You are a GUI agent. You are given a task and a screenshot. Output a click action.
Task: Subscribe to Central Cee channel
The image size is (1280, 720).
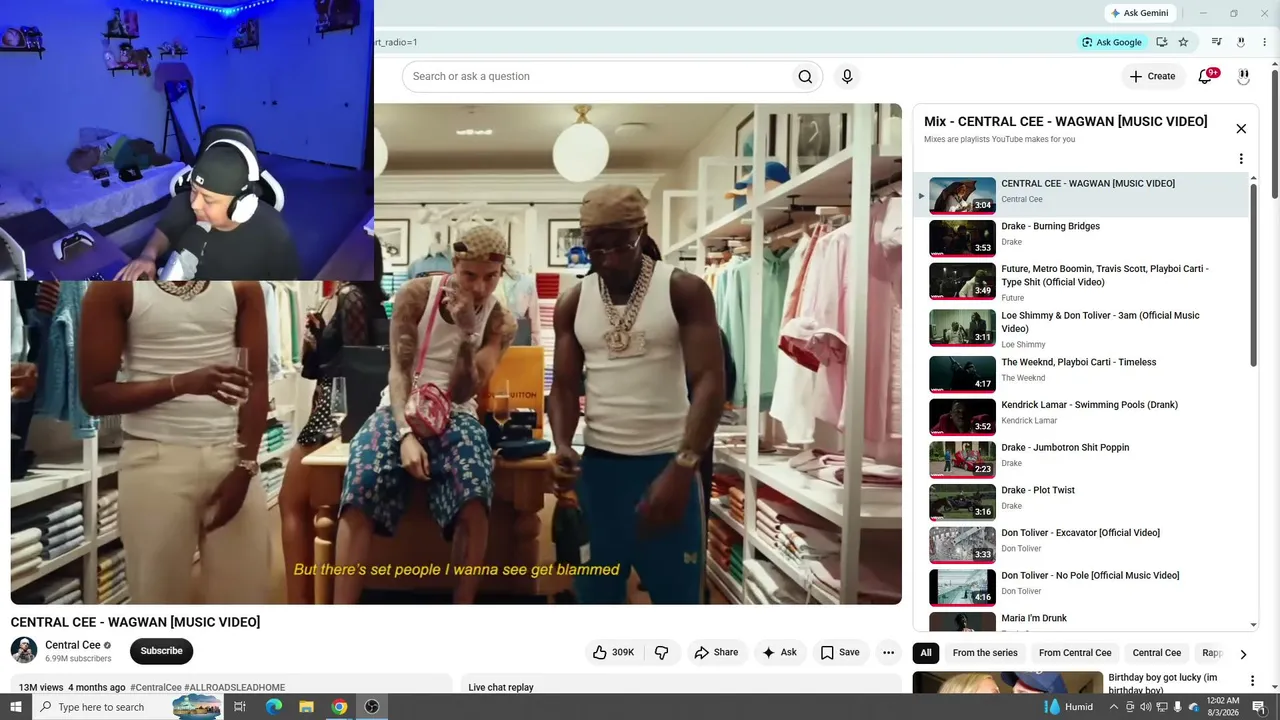click(x=161, y=651)
